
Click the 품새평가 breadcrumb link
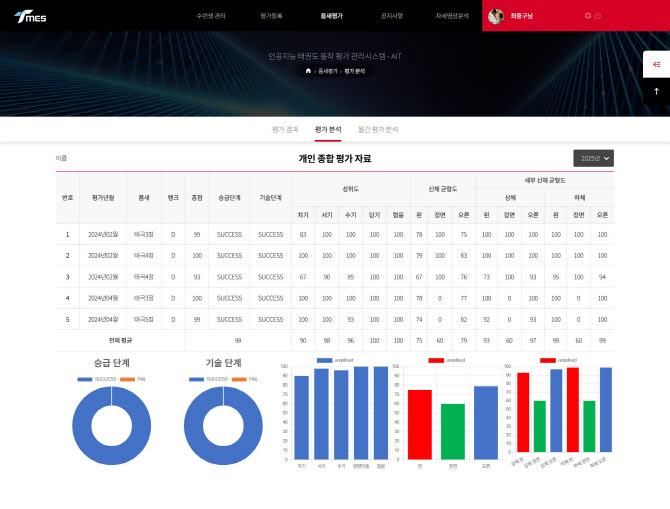(327, 71)
